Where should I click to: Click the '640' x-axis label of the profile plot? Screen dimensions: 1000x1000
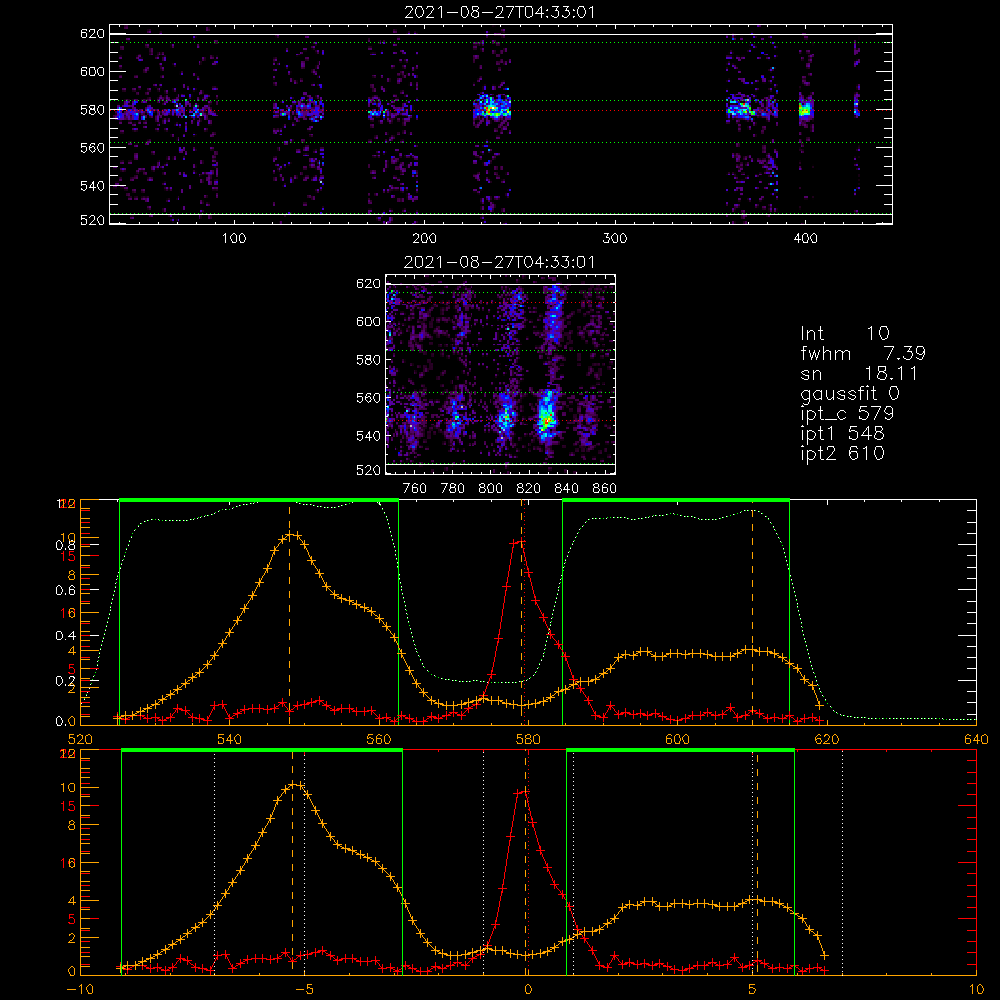pyautogui.click(x=976, y=740)
